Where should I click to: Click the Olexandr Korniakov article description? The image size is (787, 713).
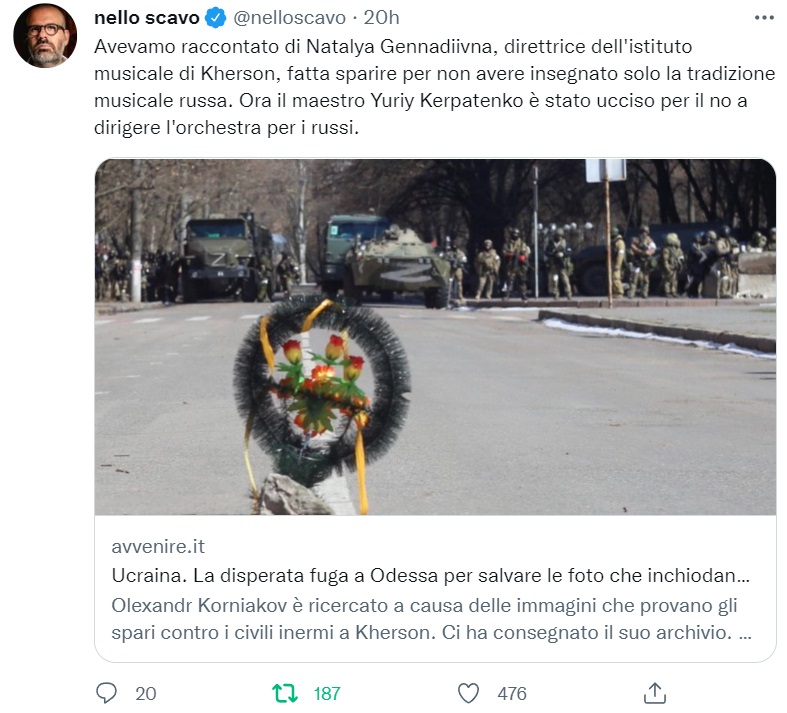(432, 619)
